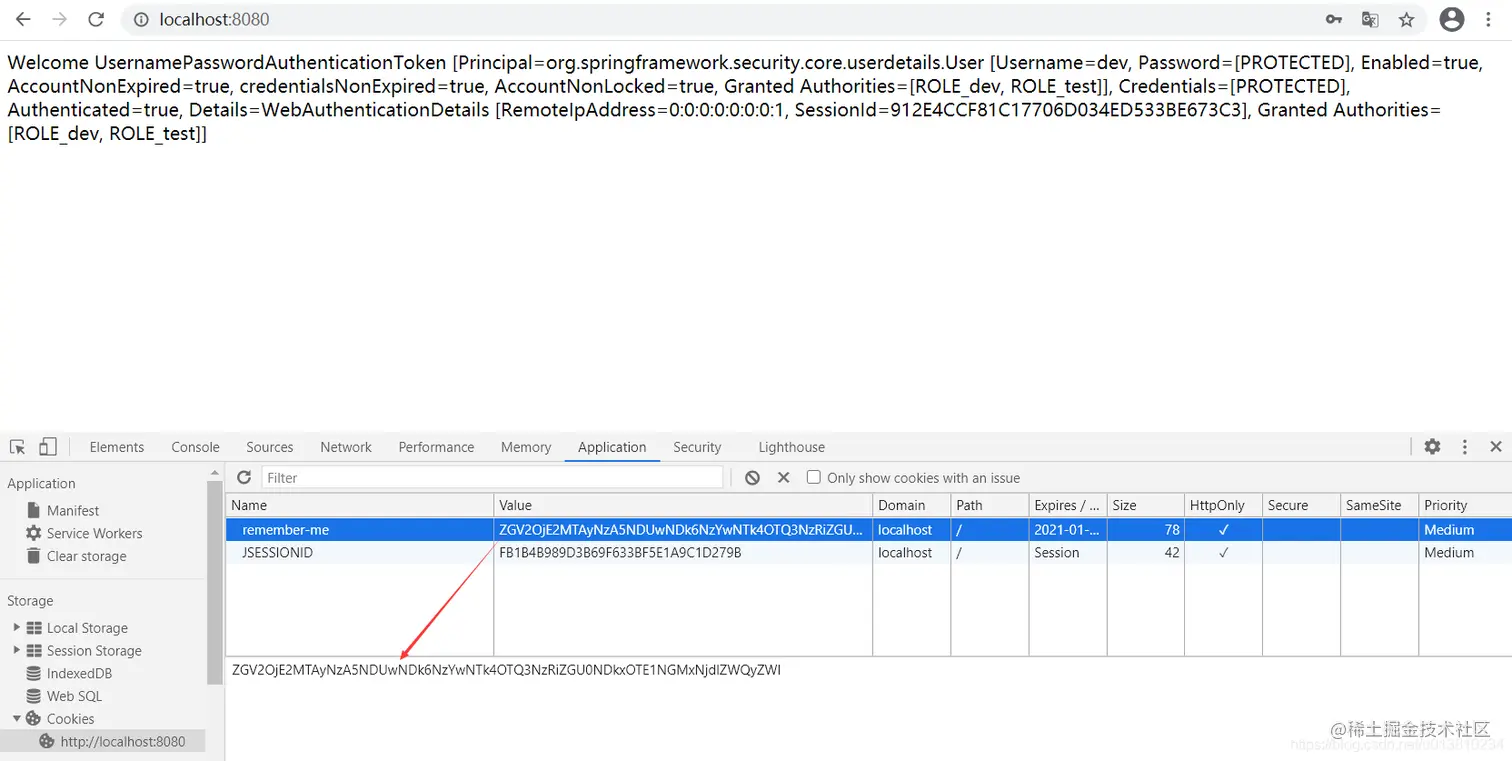Open the Chrome profile avatar
This screenshot has width=1512, height=761.
1451,19
